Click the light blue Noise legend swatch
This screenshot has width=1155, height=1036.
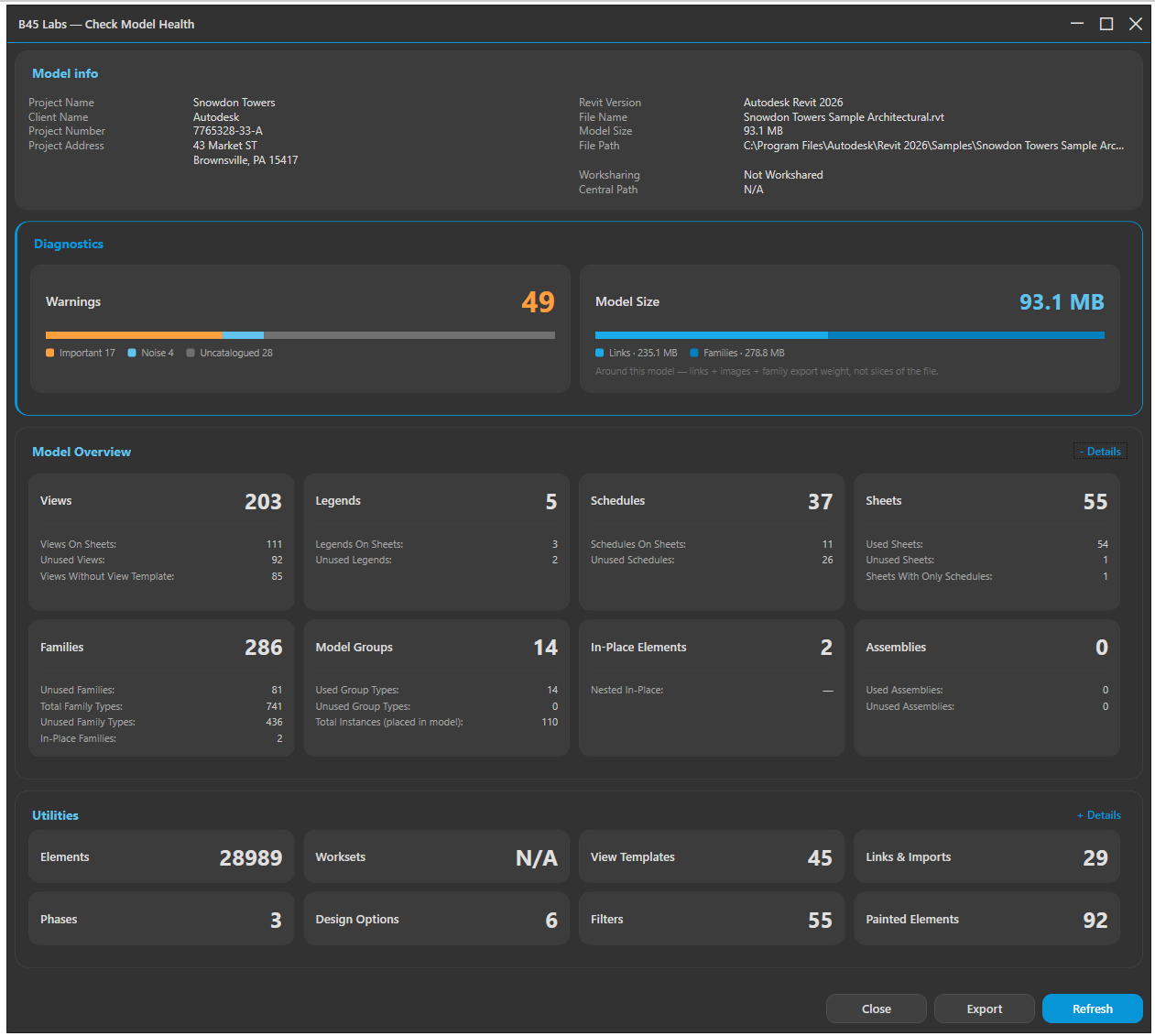point(132,353)
